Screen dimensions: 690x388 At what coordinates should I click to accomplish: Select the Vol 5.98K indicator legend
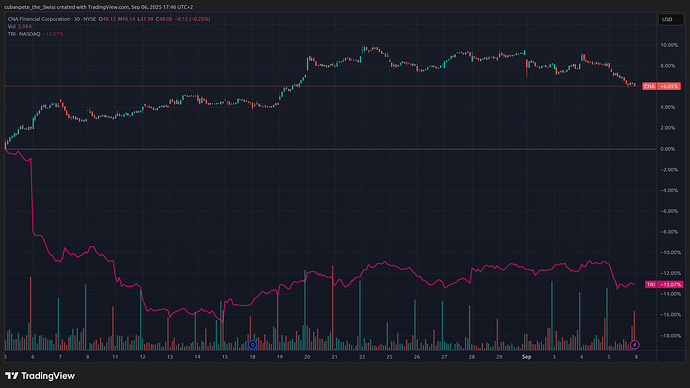(x=20, y=26)
